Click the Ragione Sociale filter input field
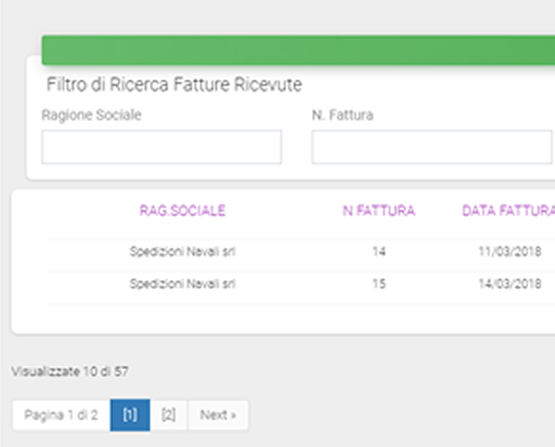555x447 pixels. [x=161, y=147]
